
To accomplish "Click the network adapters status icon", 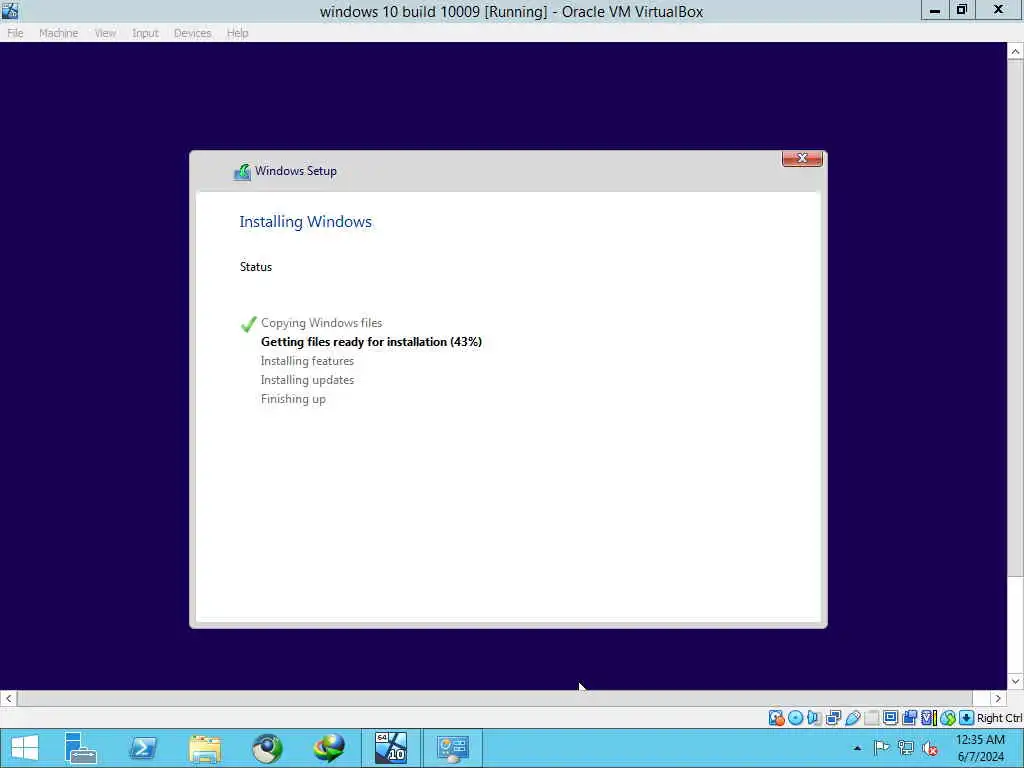I will [833, 718].
